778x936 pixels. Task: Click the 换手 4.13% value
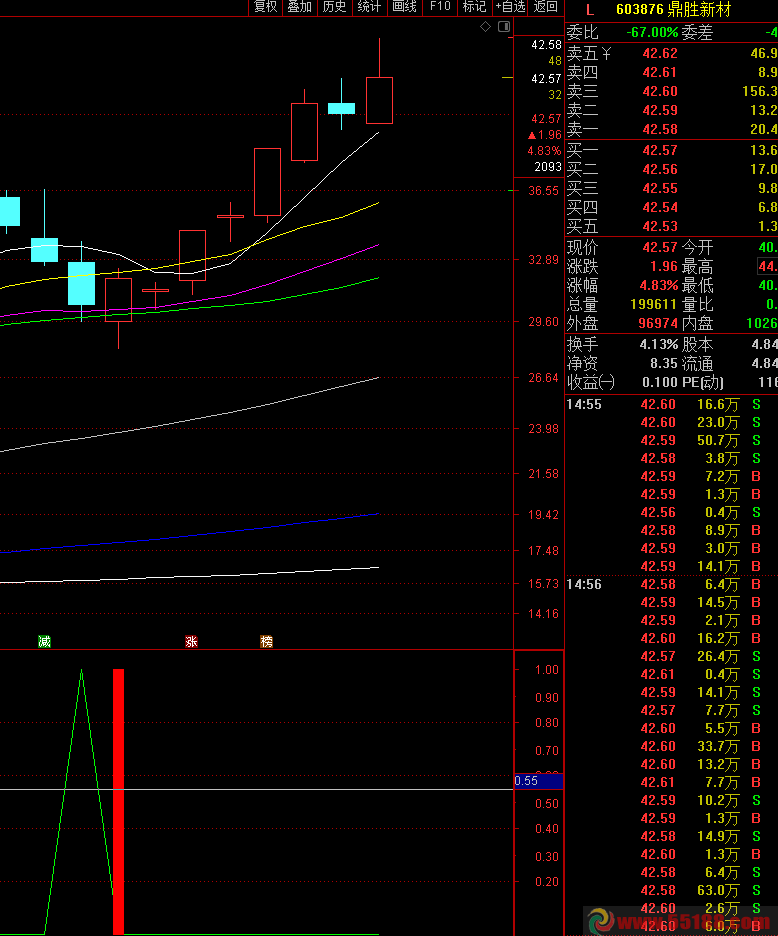(659, 345)
